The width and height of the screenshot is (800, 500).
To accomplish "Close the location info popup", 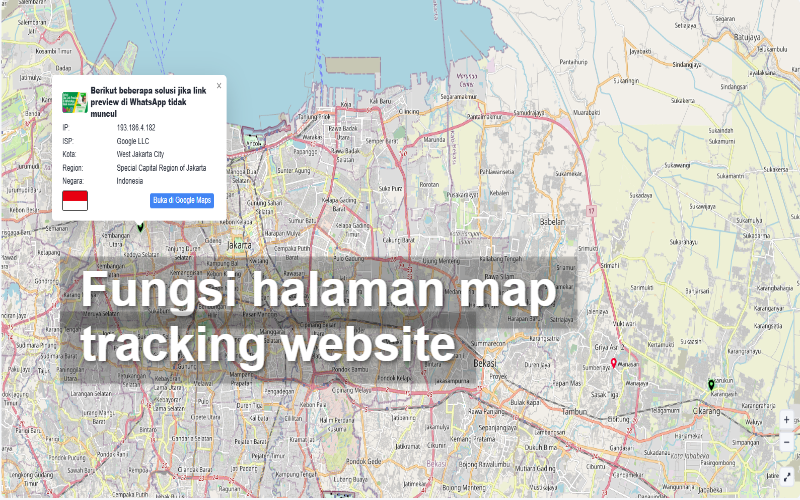I will (x=218, y=86).
